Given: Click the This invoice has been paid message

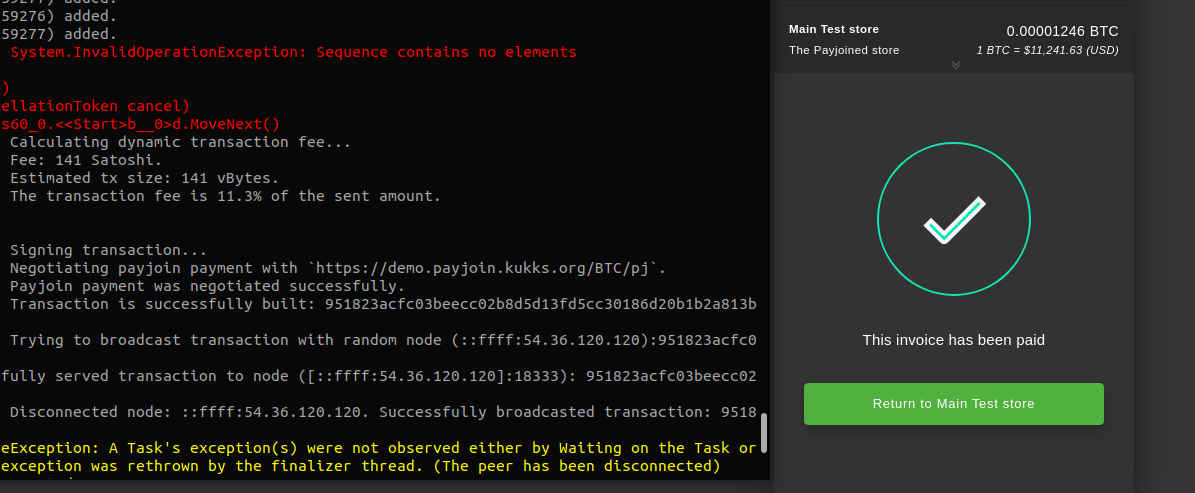Looking at the screenshot, I should coord(953,340).
